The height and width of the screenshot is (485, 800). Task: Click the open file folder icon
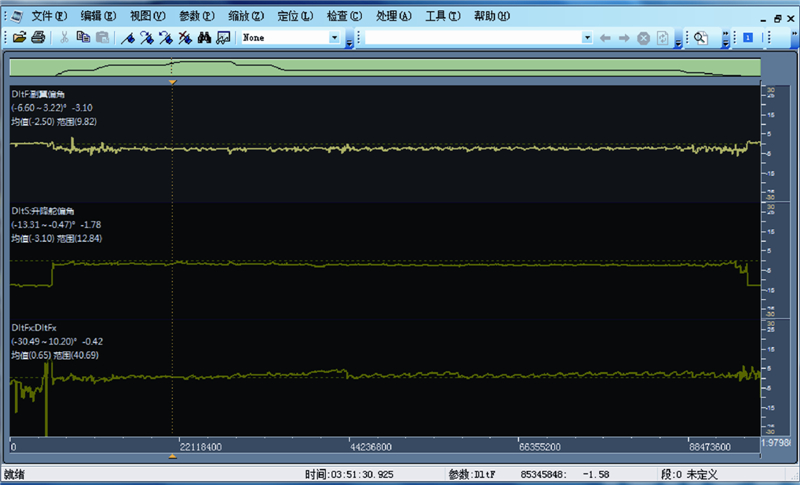tap(20, 37)
